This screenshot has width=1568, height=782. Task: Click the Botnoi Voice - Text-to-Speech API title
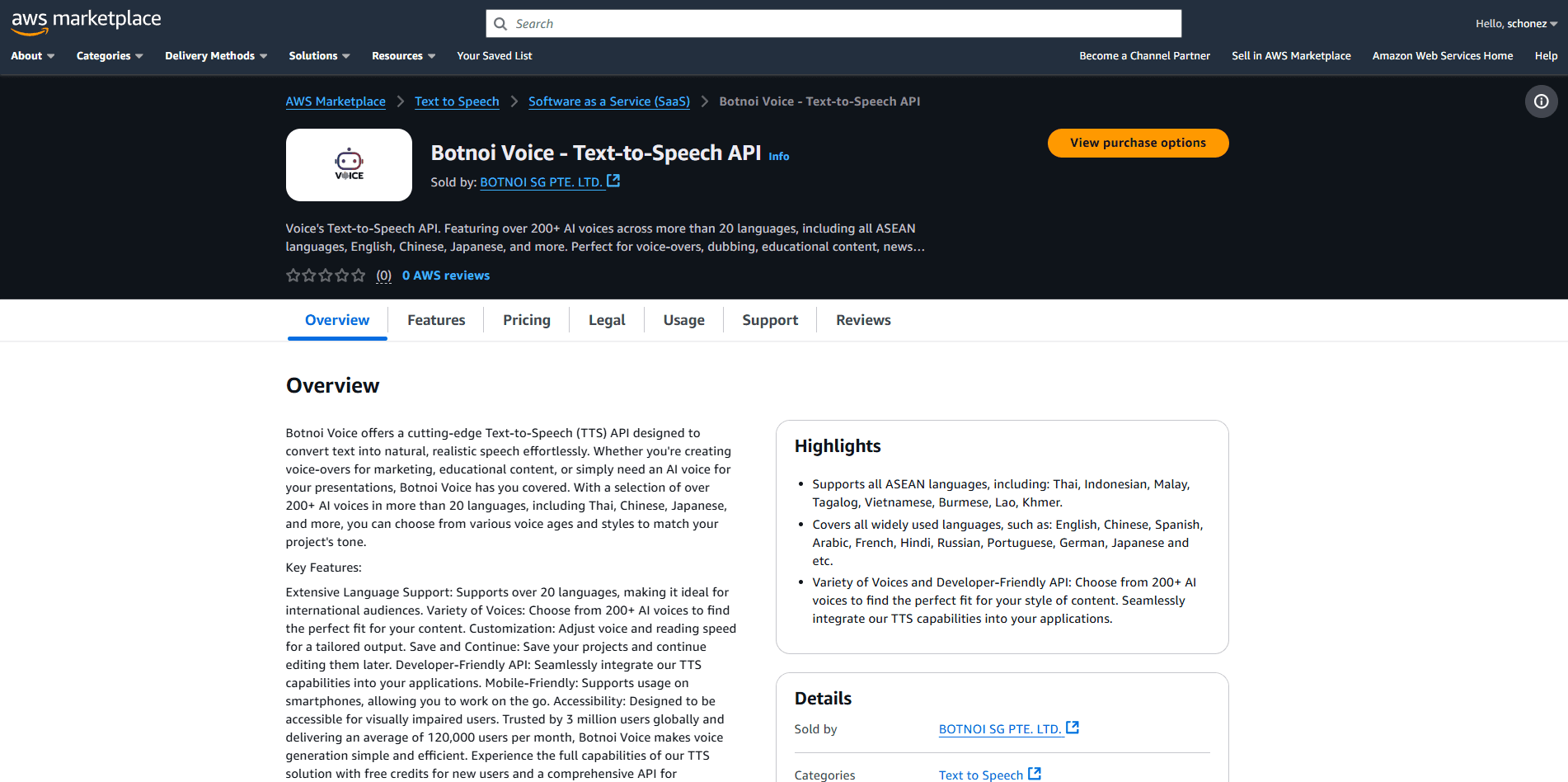tap(596, 153)
